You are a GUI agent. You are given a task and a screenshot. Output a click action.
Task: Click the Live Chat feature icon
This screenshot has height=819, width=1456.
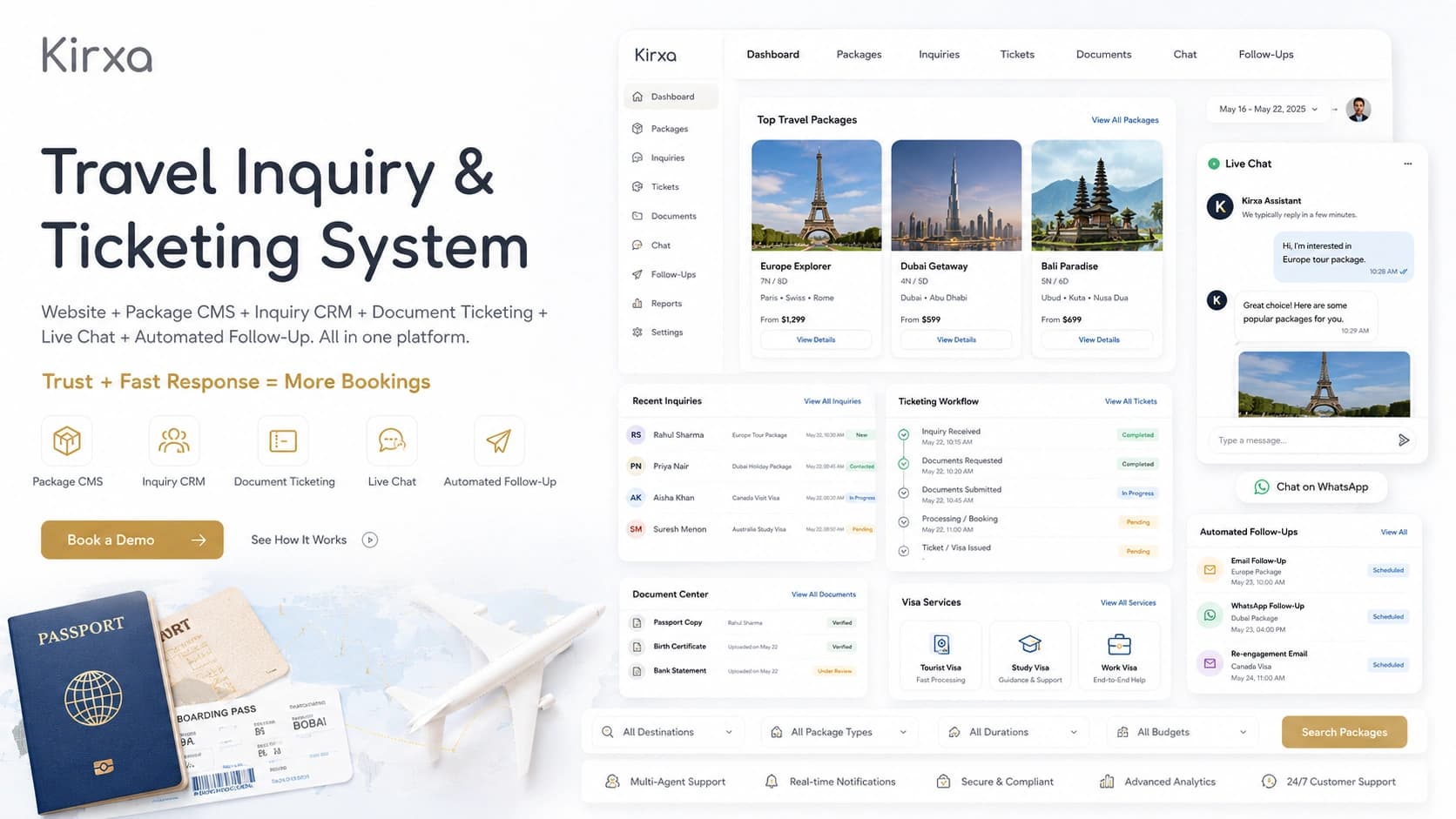pos(392,441)
